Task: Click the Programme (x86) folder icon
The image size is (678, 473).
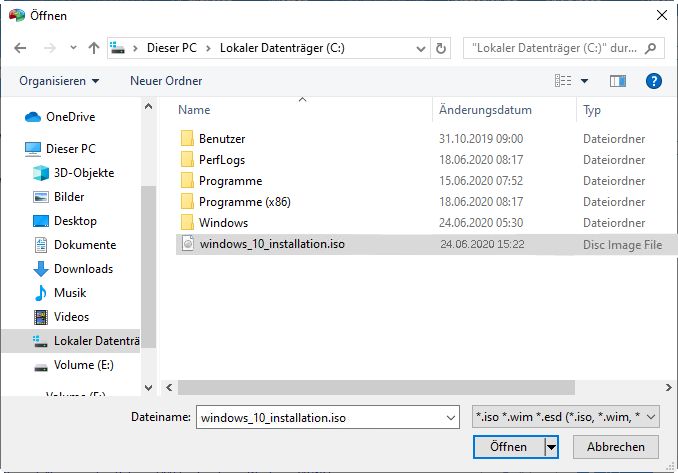Action: click(x=187, y=201)
